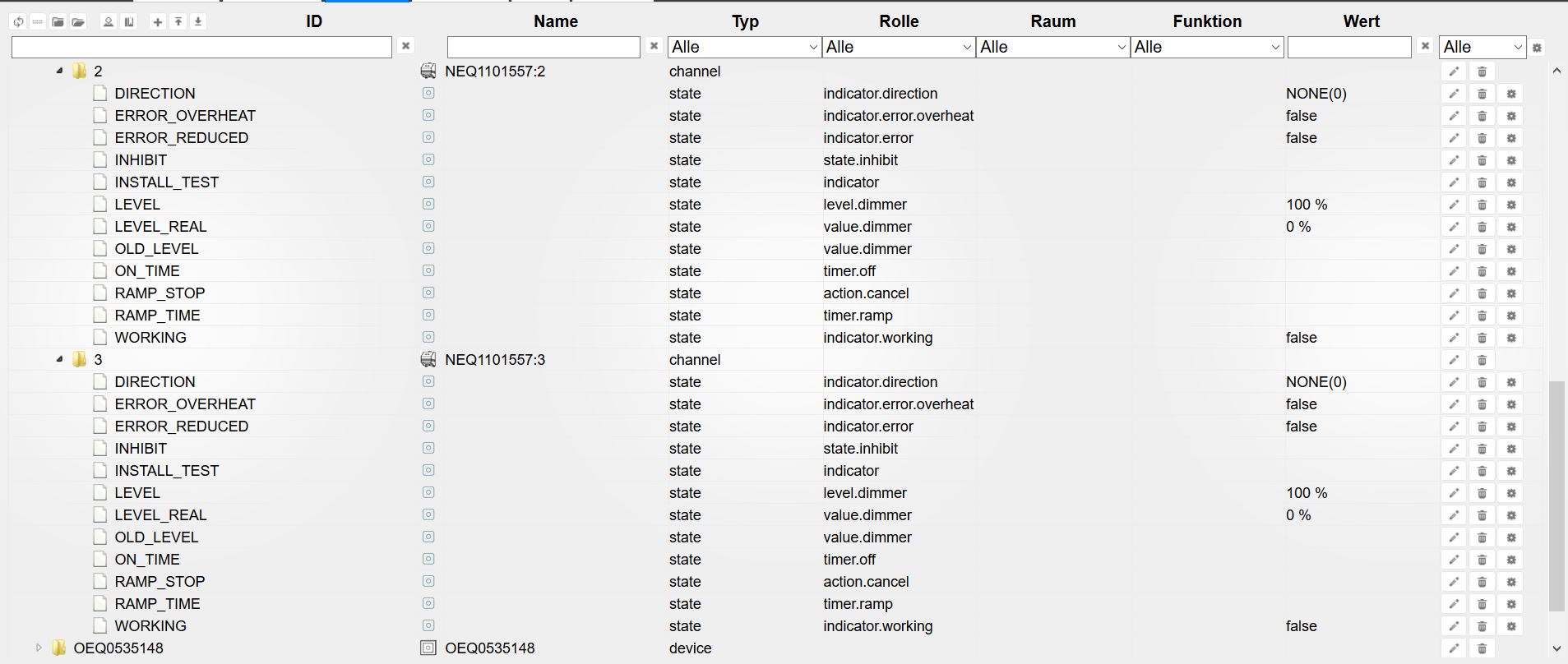Expand the OEQ0535148 device node
Image resolution: width=1568 pixels, height=664 pixels.
click(39, 648)
